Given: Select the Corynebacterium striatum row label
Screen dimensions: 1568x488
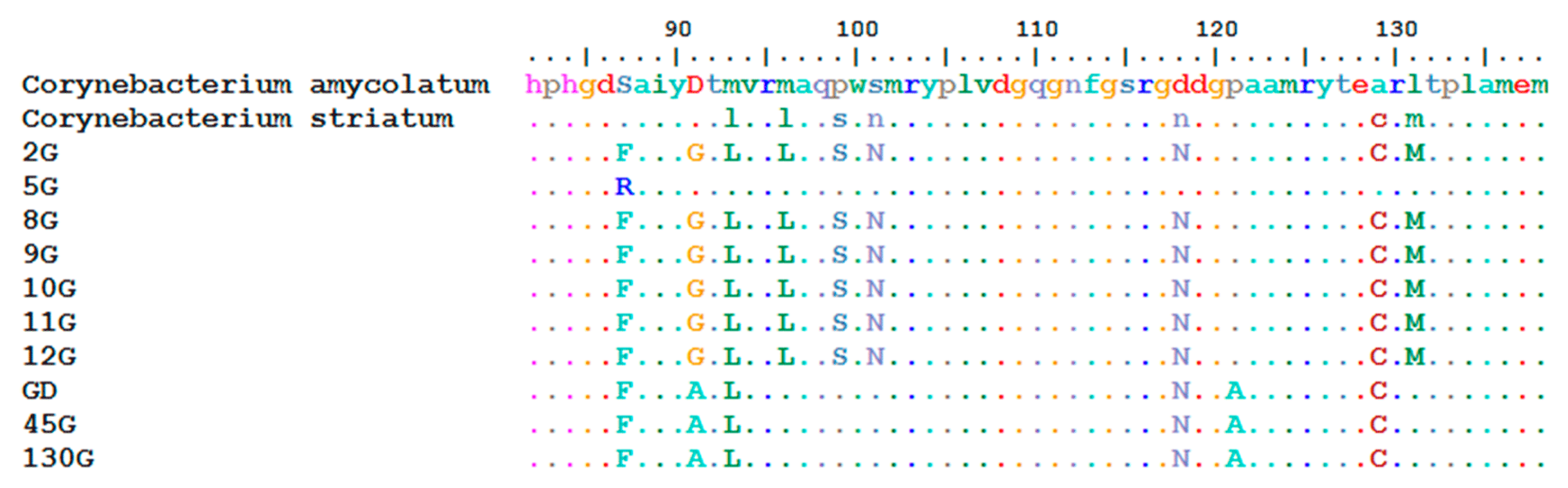Looking at the screenshot, I should pyautogui.click(x=238, y=119).
